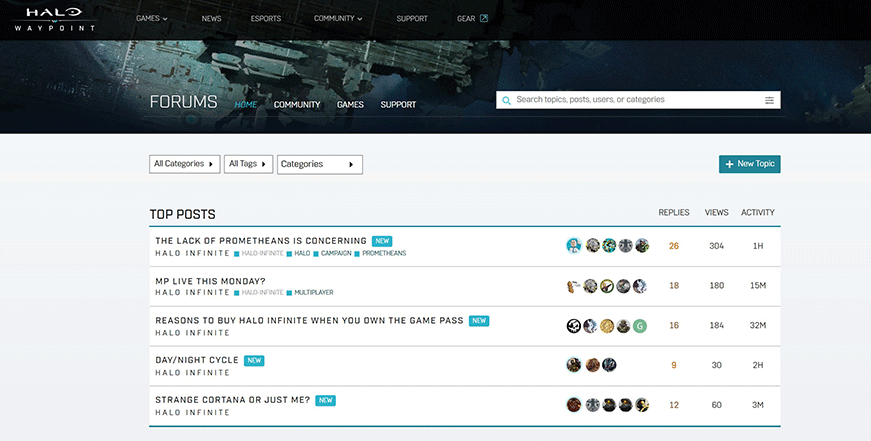Click the Halo Waypoint logo
The image size is (871, 441).
tap(54, 20)
